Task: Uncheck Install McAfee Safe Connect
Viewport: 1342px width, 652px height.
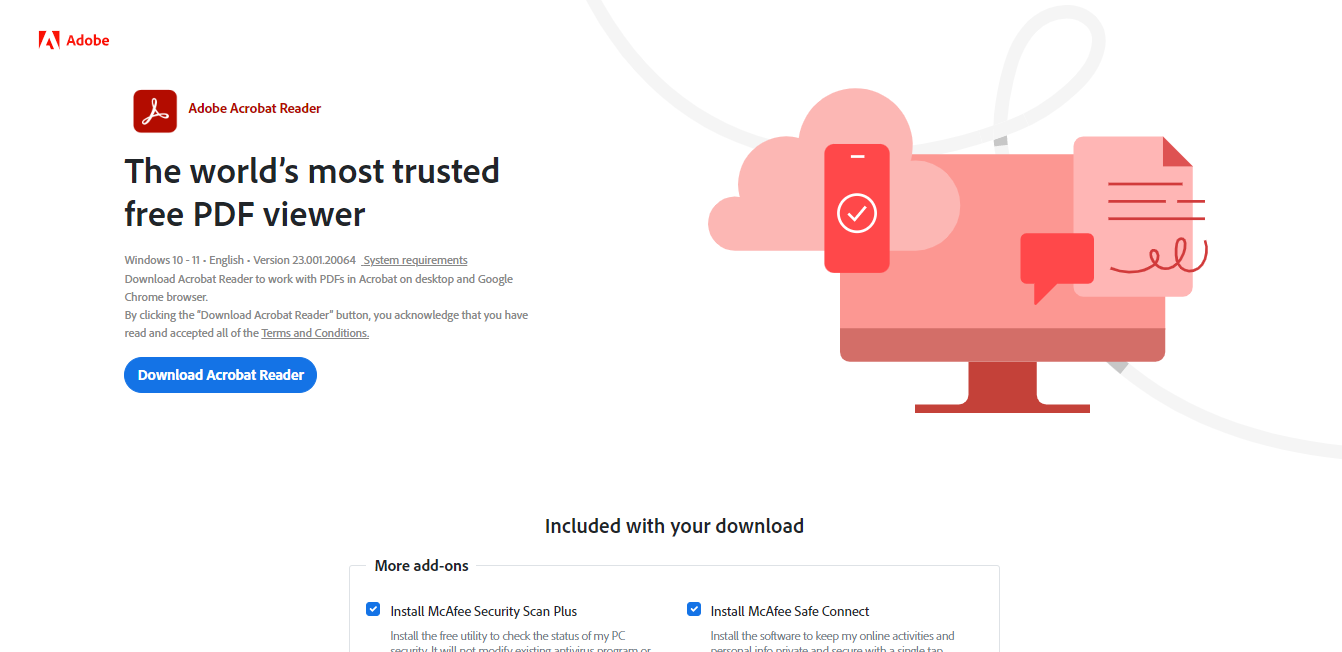Action: pyautogui.click(x=694, y=609)
